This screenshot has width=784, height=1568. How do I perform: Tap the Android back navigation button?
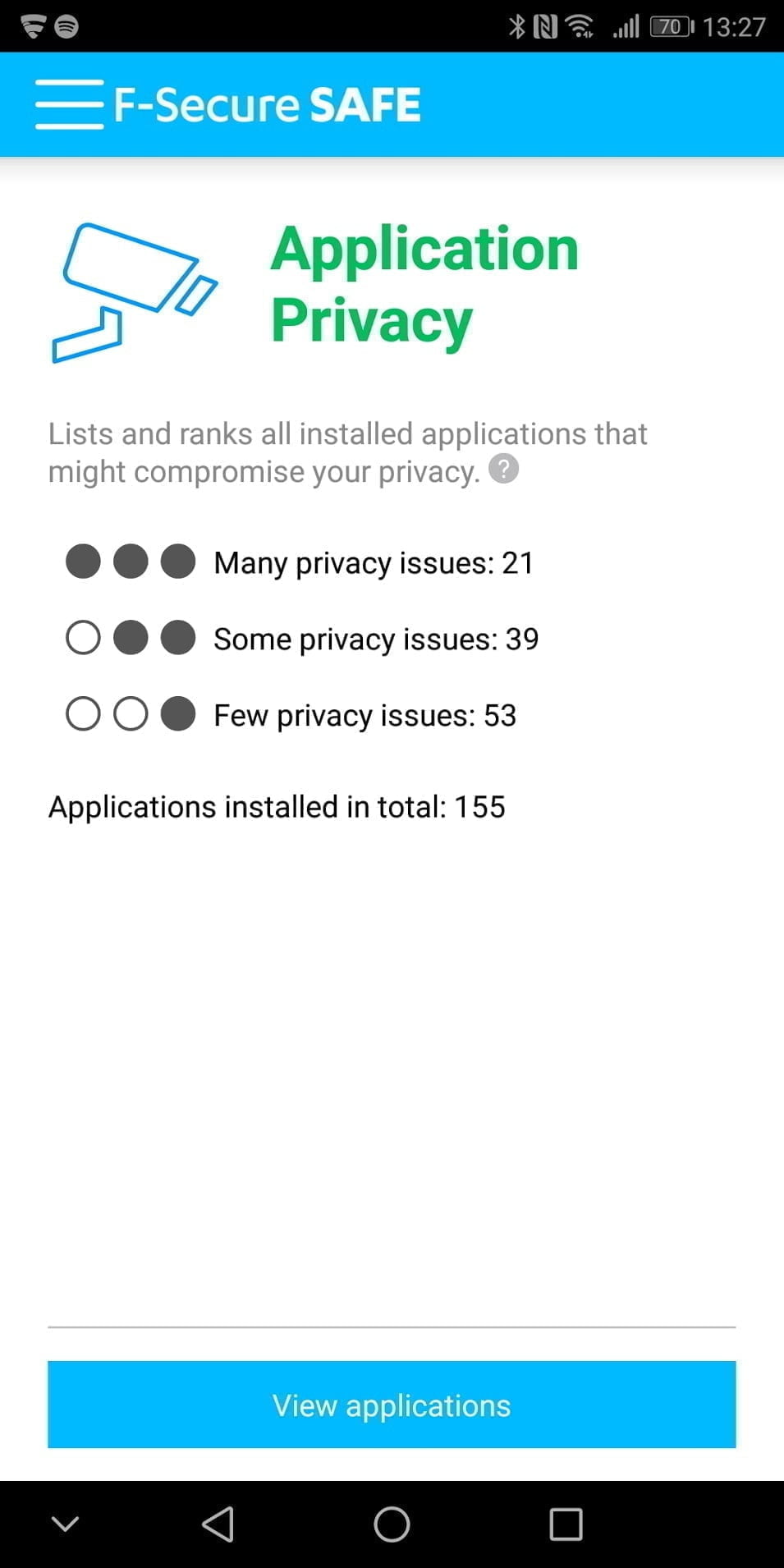218,1524
